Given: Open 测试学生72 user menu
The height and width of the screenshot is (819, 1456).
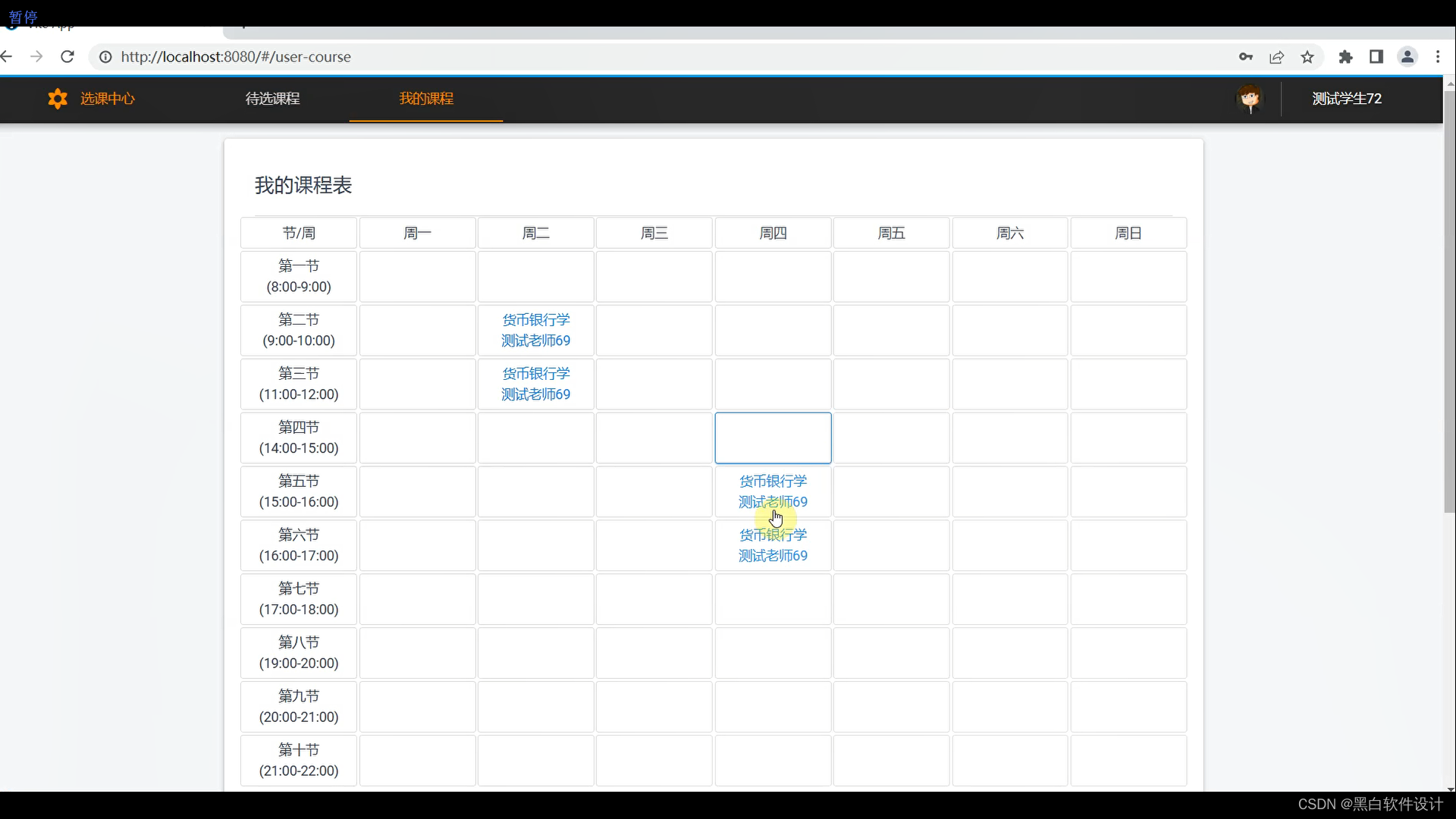Looking at the screenshot, I should click(x=1347, y=99).
